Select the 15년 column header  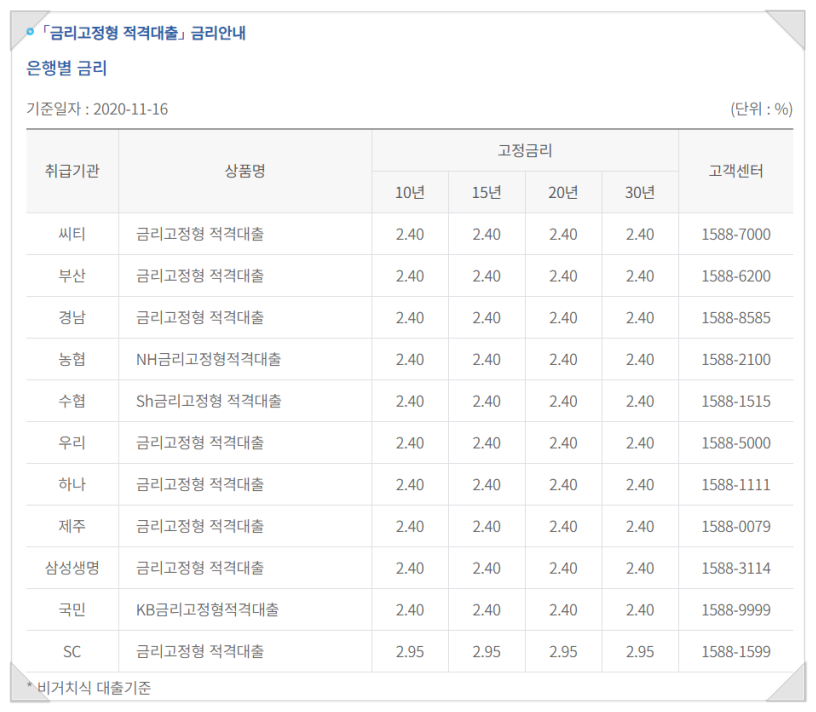487,193
